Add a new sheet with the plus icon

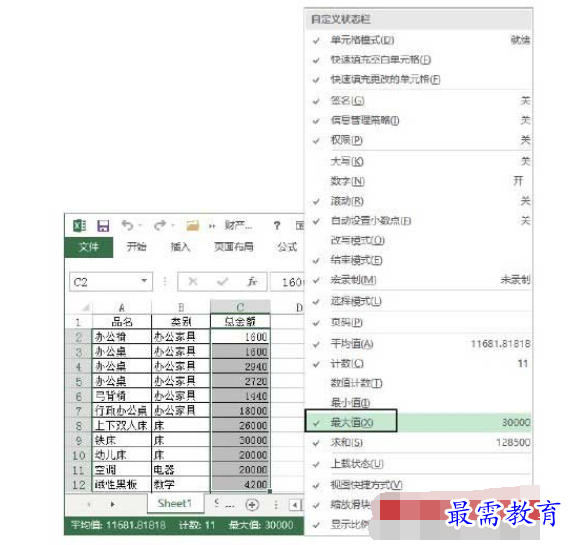pyautogui.click(x=252, y=504)
